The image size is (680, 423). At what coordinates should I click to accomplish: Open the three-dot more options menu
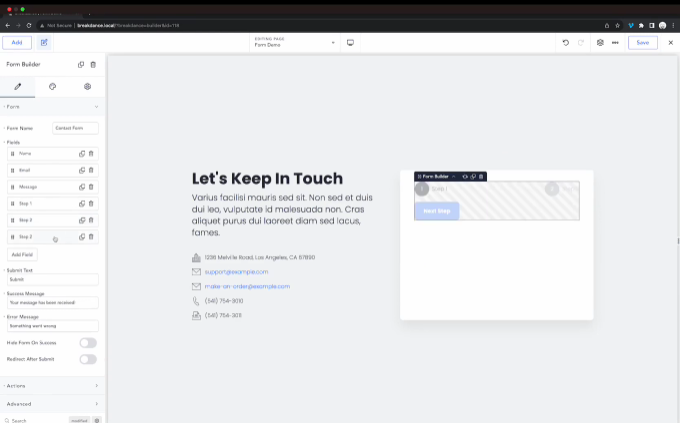(615, 43)
